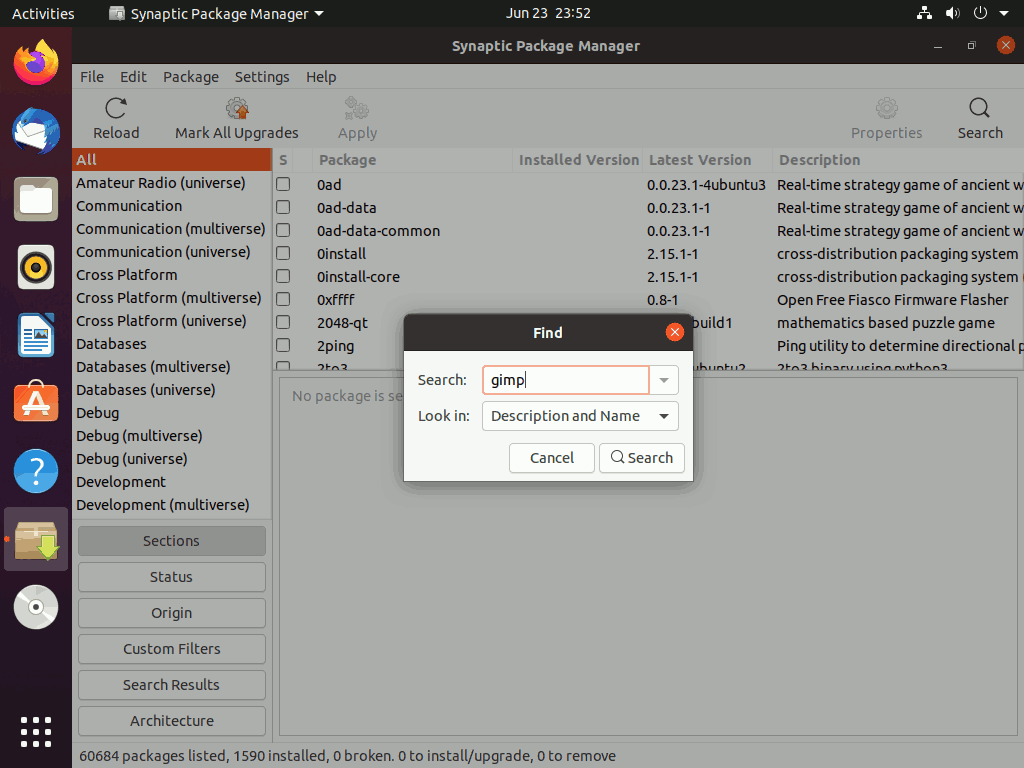Click the Mark All Upgrades icon
1024x768 pixels.
(237, 108)
